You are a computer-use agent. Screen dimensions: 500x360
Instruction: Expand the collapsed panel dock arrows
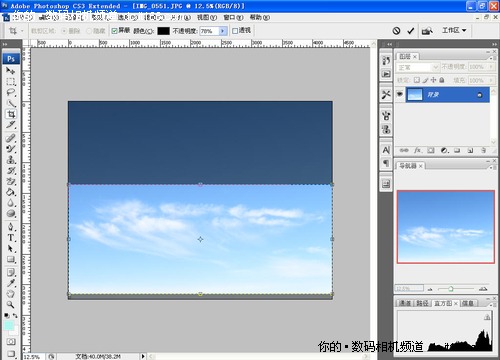(389, 44)
